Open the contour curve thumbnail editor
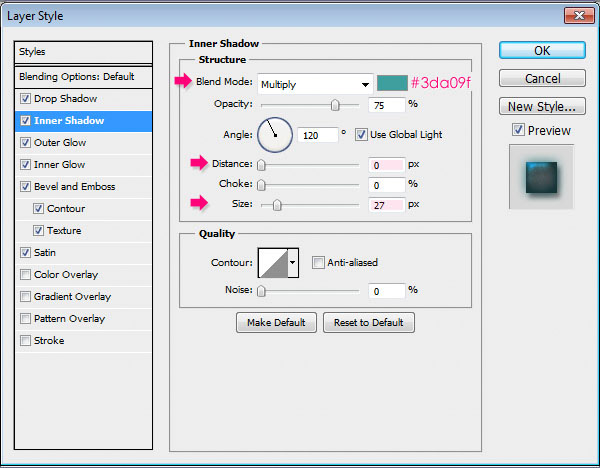 click(x=273, y=263)
